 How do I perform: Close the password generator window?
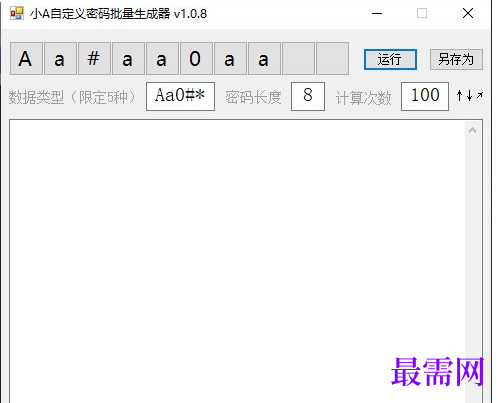(468, 13)
